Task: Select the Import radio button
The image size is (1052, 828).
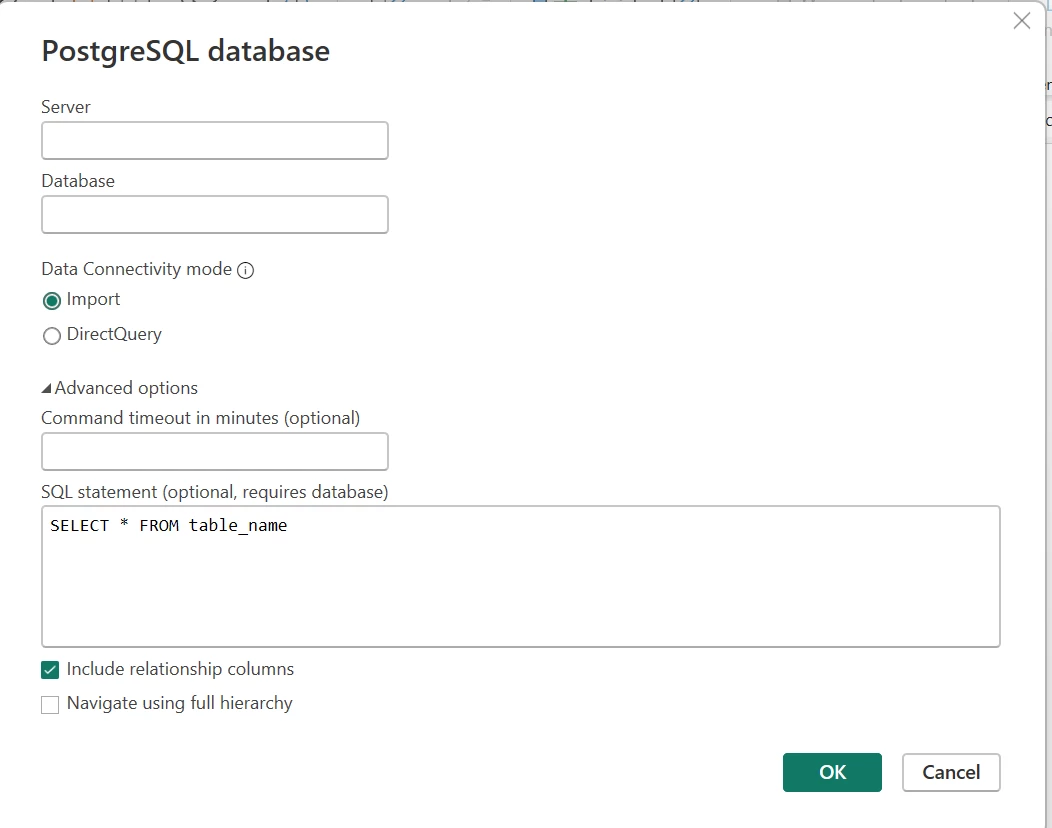Action: pos(52,301)
